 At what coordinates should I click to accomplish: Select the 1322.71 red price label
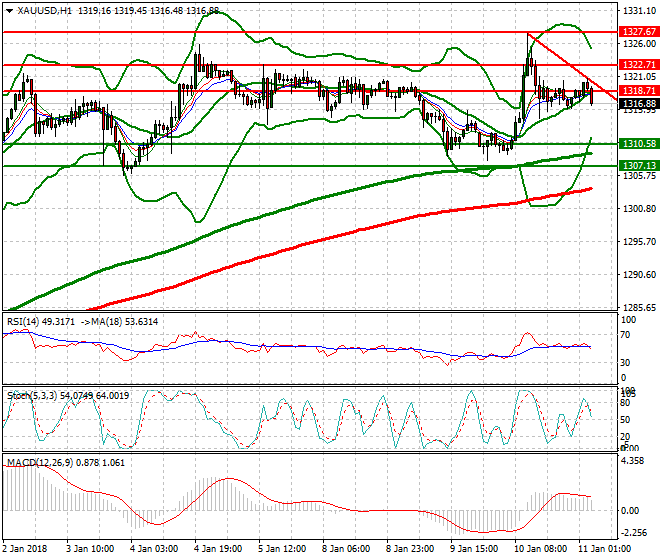coord(637,65)
